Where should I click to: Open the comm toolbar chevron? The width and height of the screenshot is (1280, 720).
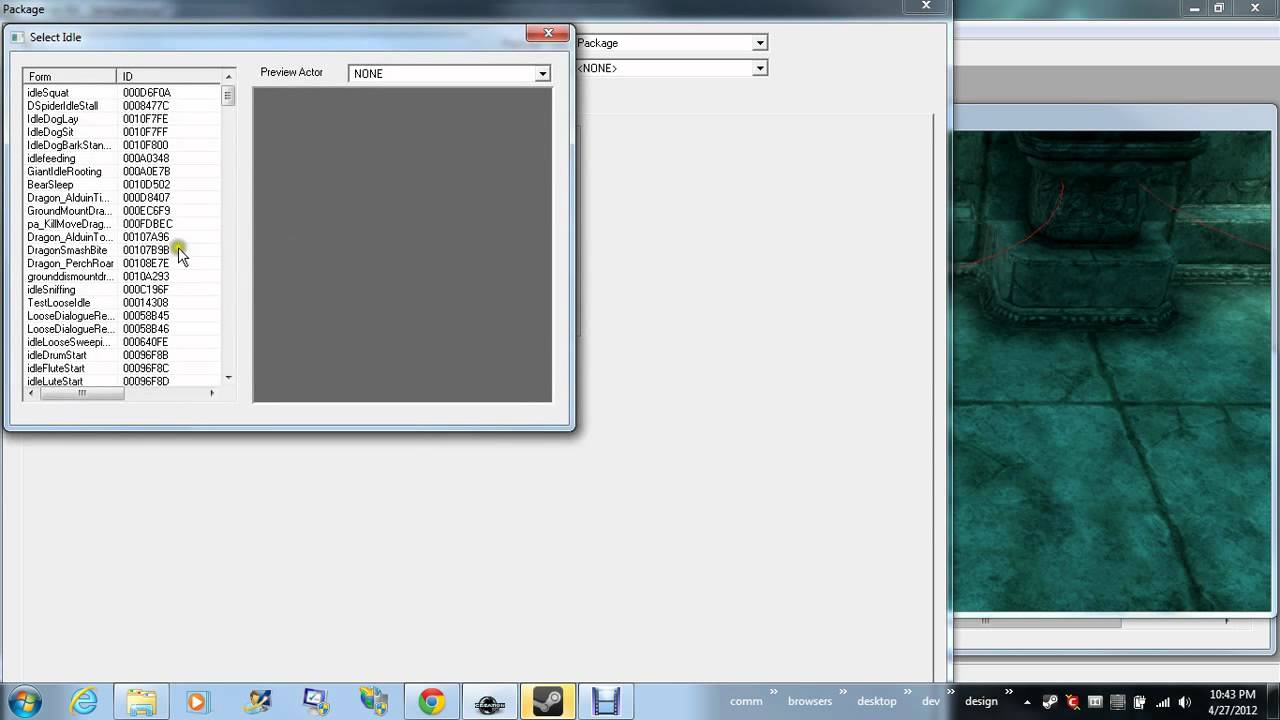click(773, 692)
